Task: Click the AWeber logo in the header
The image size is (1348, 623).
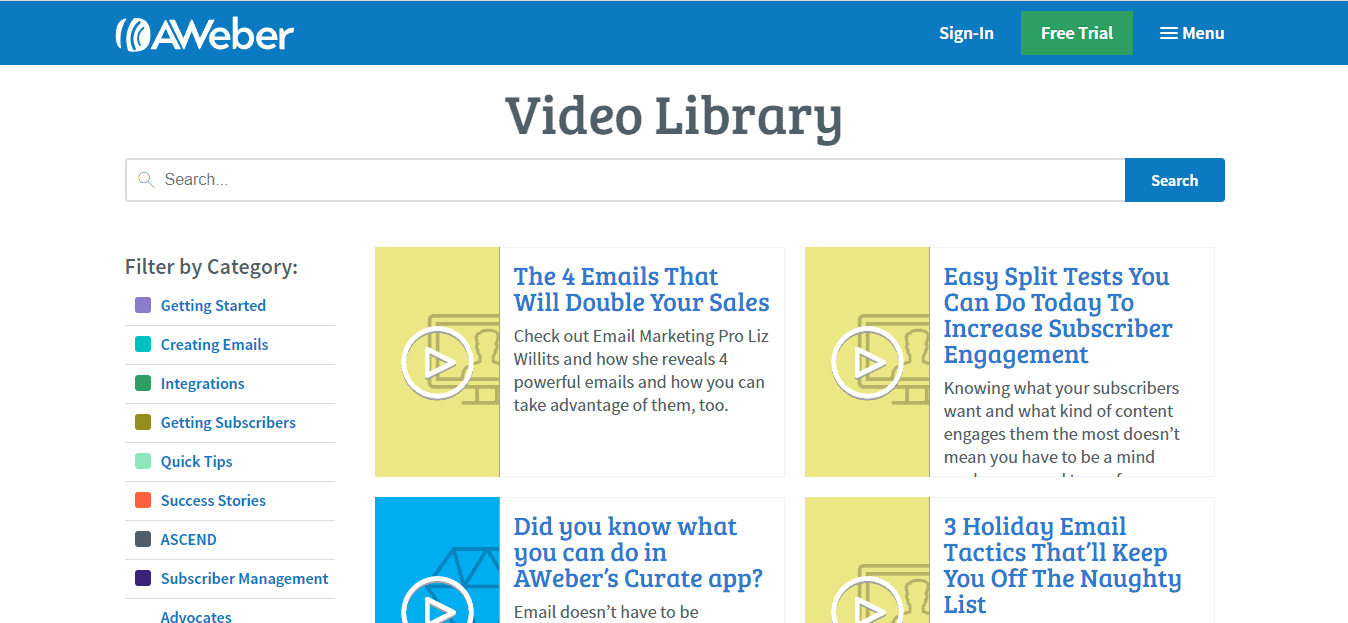Action: point(205,32)
